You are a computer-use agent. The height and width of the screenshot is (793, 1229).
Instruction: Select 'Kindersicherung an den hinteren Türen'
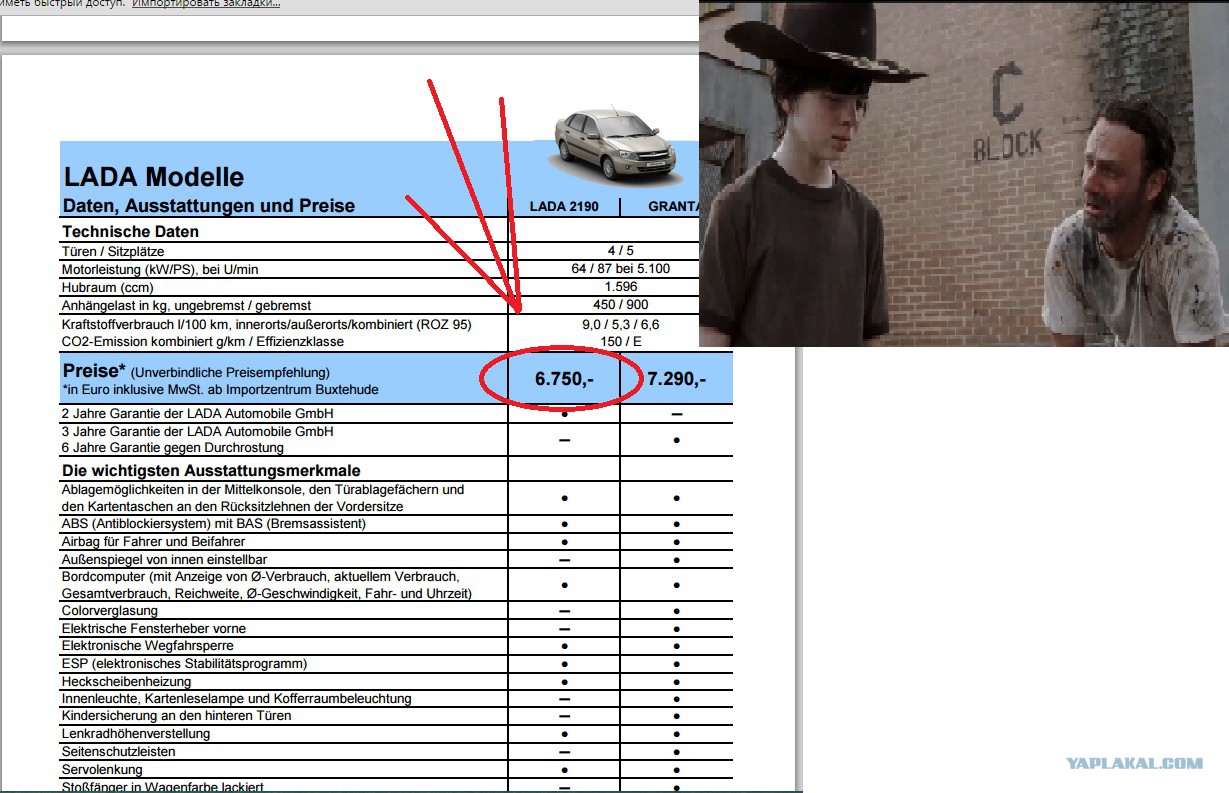tap(176, 716)
